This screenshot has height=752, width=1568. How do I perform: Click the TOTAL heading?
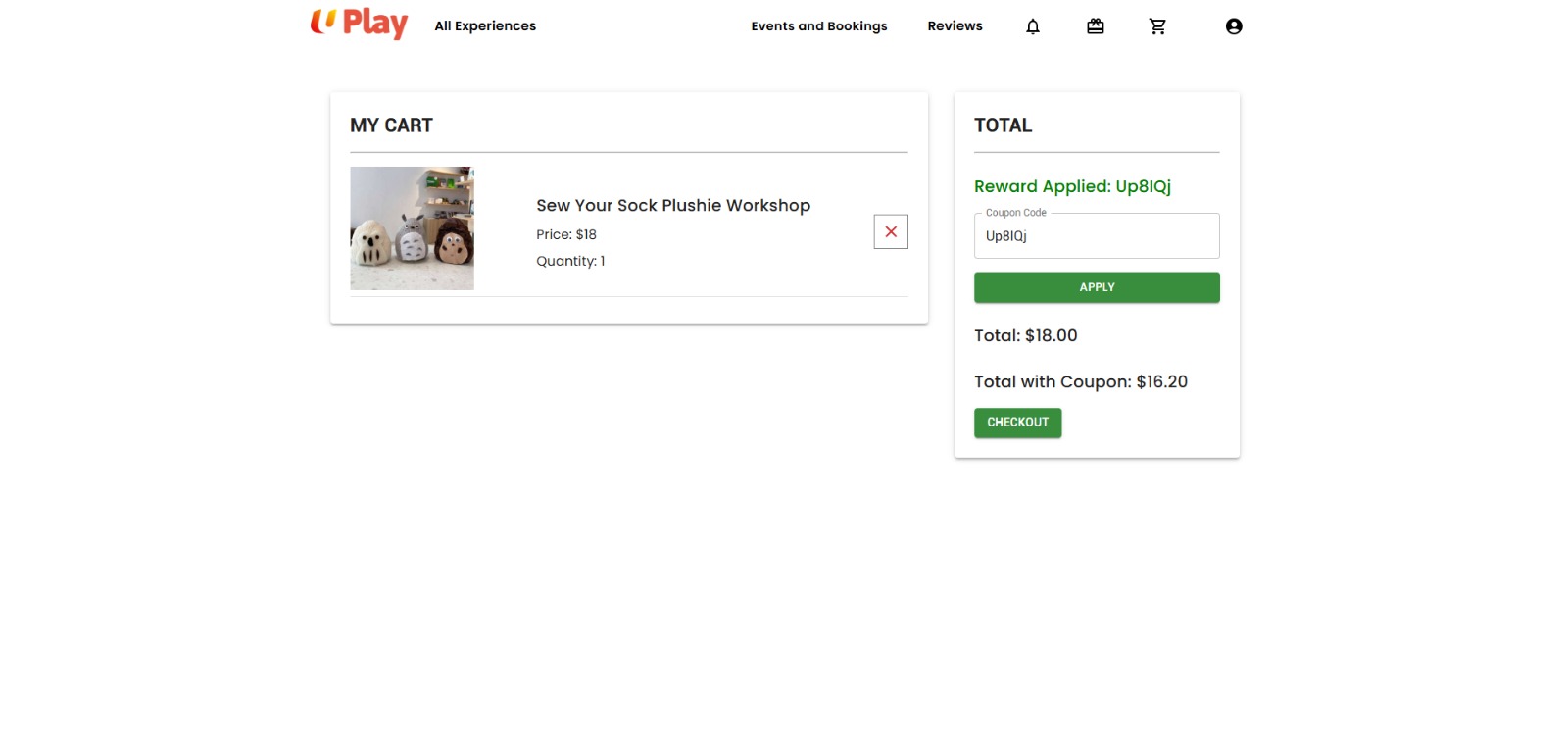pos(1003,125)
